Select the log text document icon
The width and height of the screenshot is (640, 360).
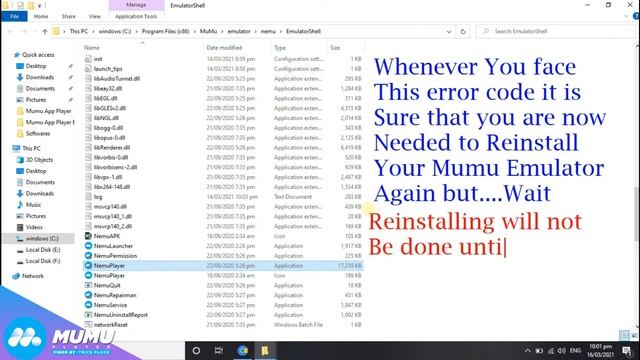88,197
